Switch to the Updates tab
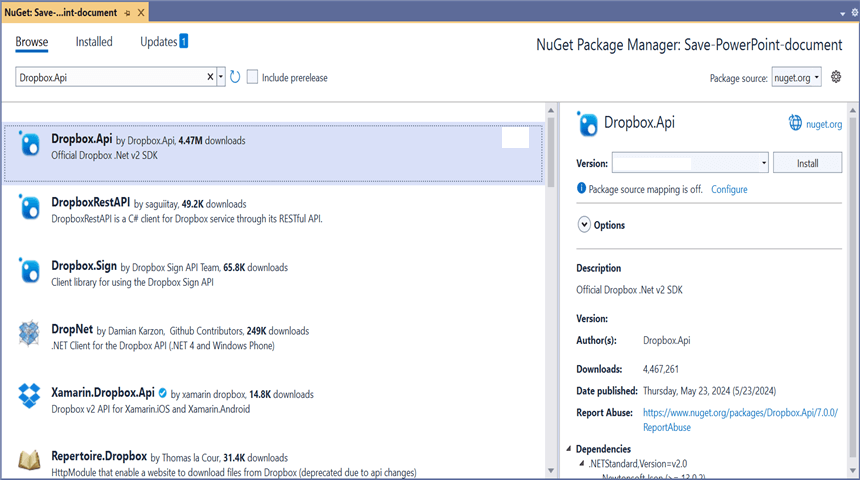 coord(164,42)
